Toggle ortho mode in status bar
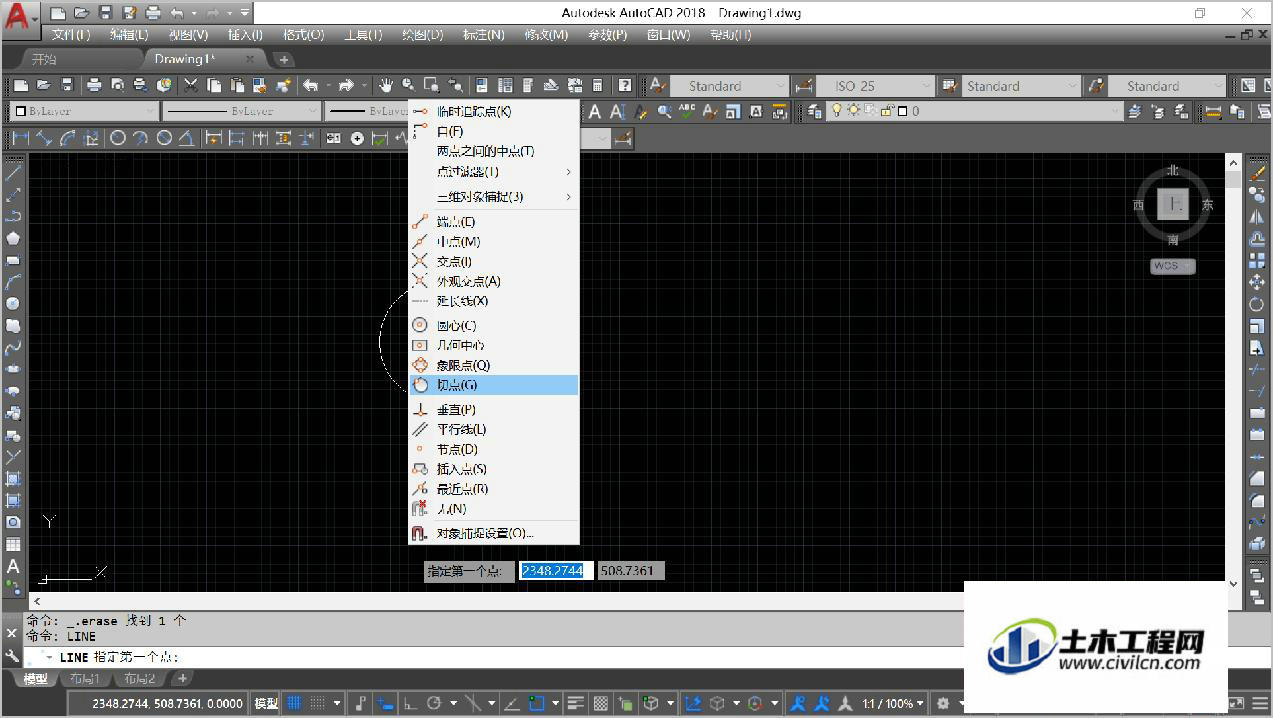Viewport: 1273px width, 718px height. click(x=411, y=704)
